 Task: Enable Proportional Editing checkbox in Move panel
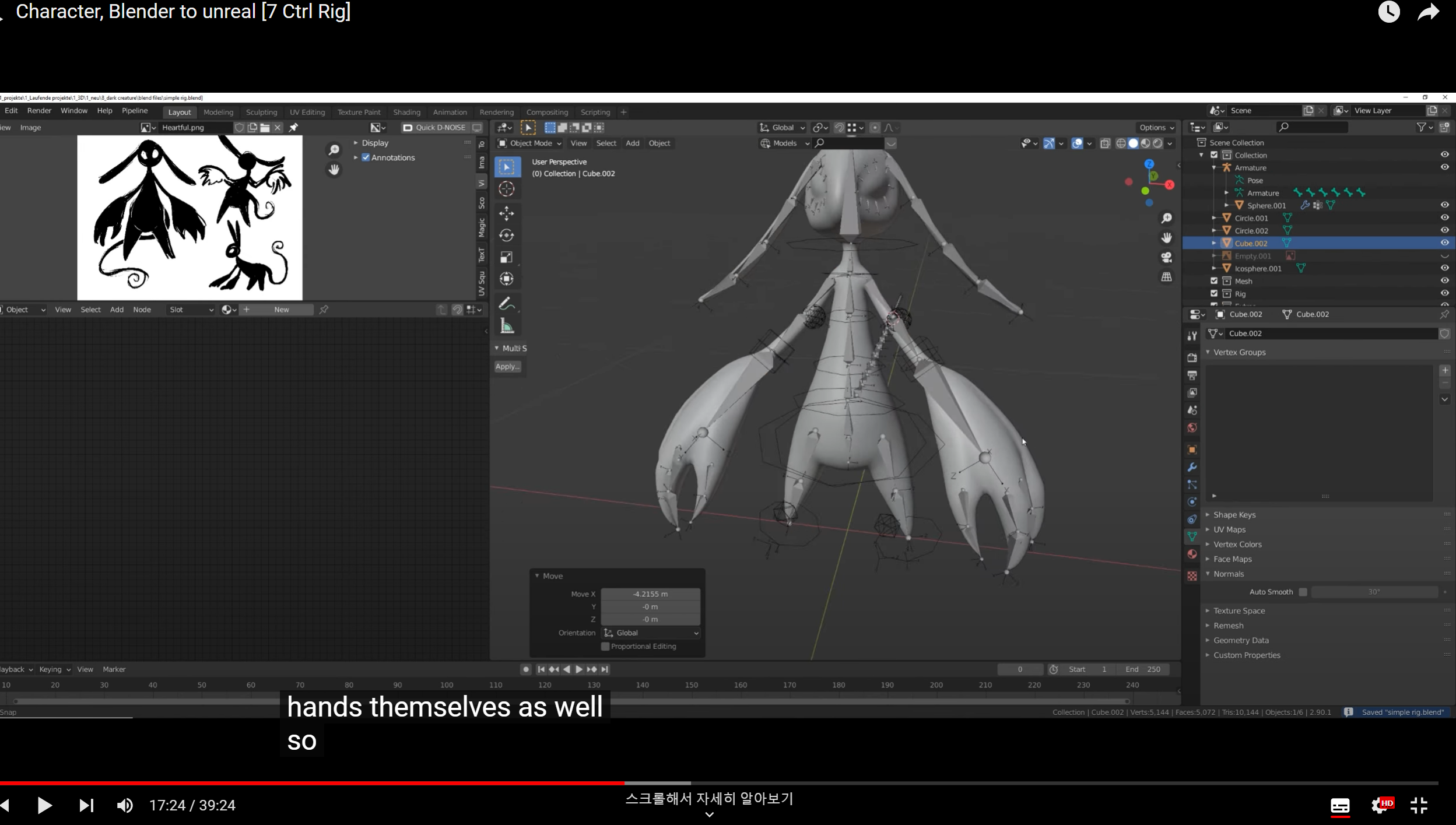pyautogui.click(x=605, y=647)
